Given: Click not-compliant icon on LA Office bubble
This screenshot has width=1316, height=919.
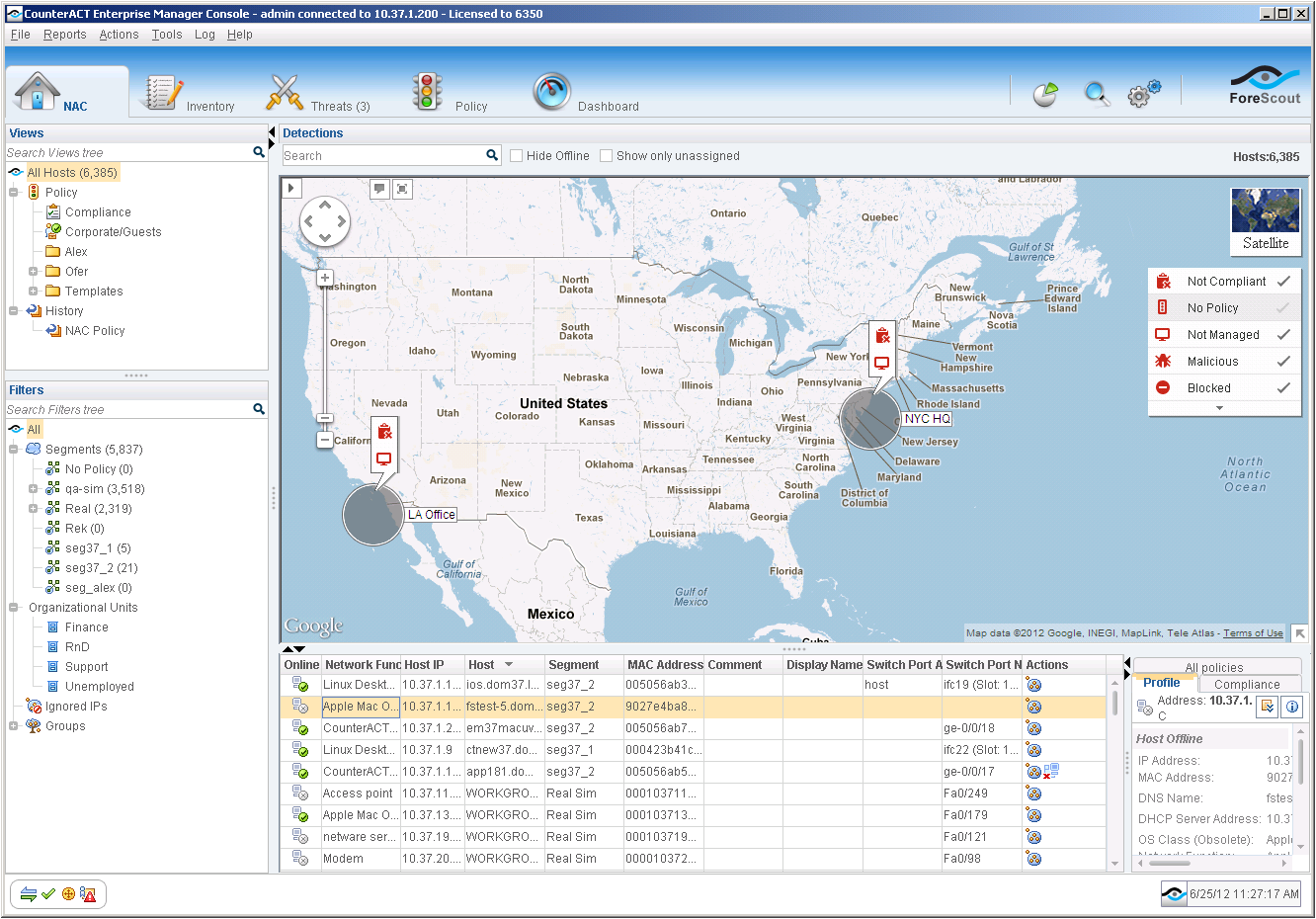Looking at the screenshot, I should [384, 432].
